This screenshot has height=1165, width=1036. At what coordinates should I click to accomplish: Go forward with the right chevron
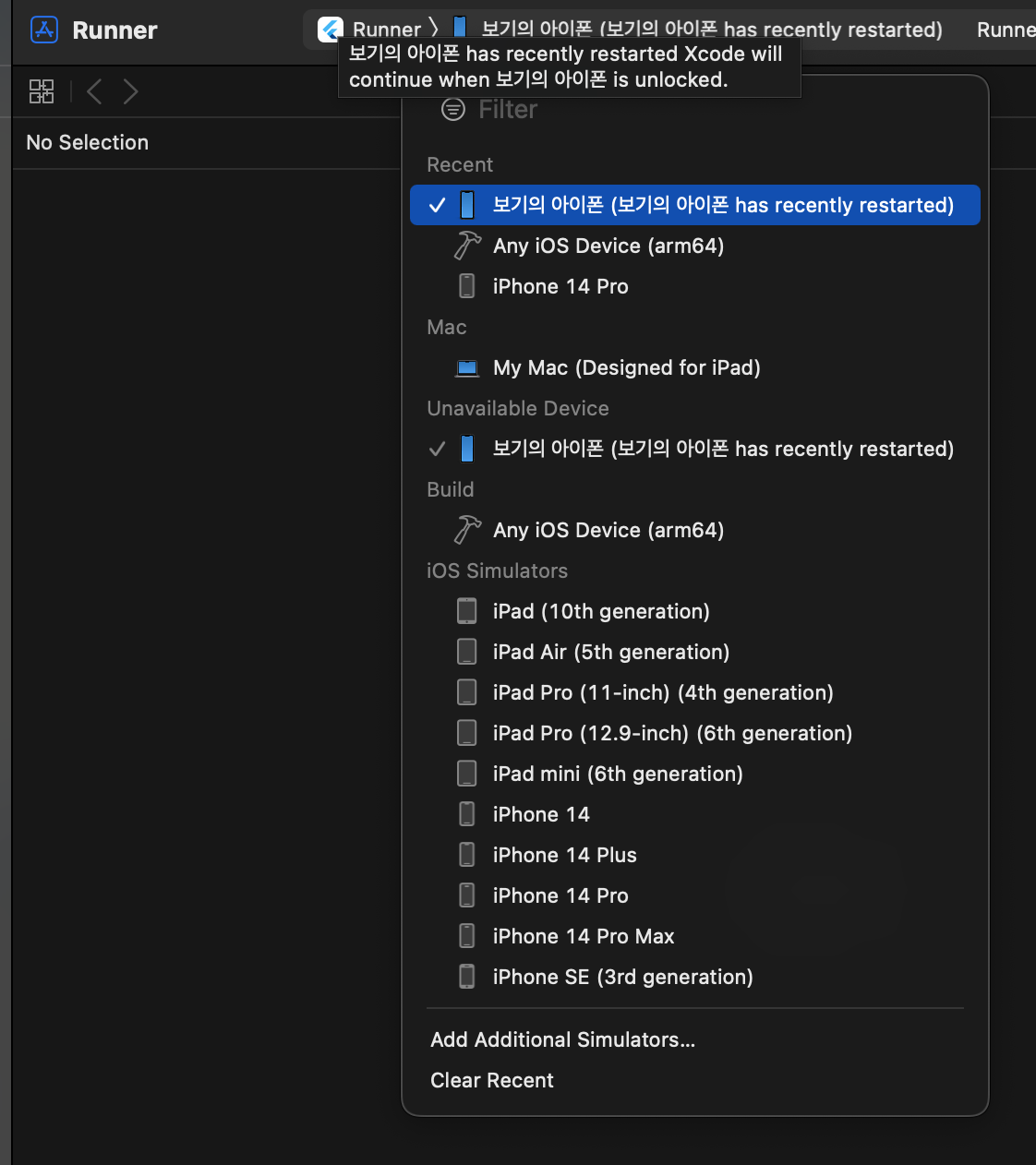[x=130, y=91]
